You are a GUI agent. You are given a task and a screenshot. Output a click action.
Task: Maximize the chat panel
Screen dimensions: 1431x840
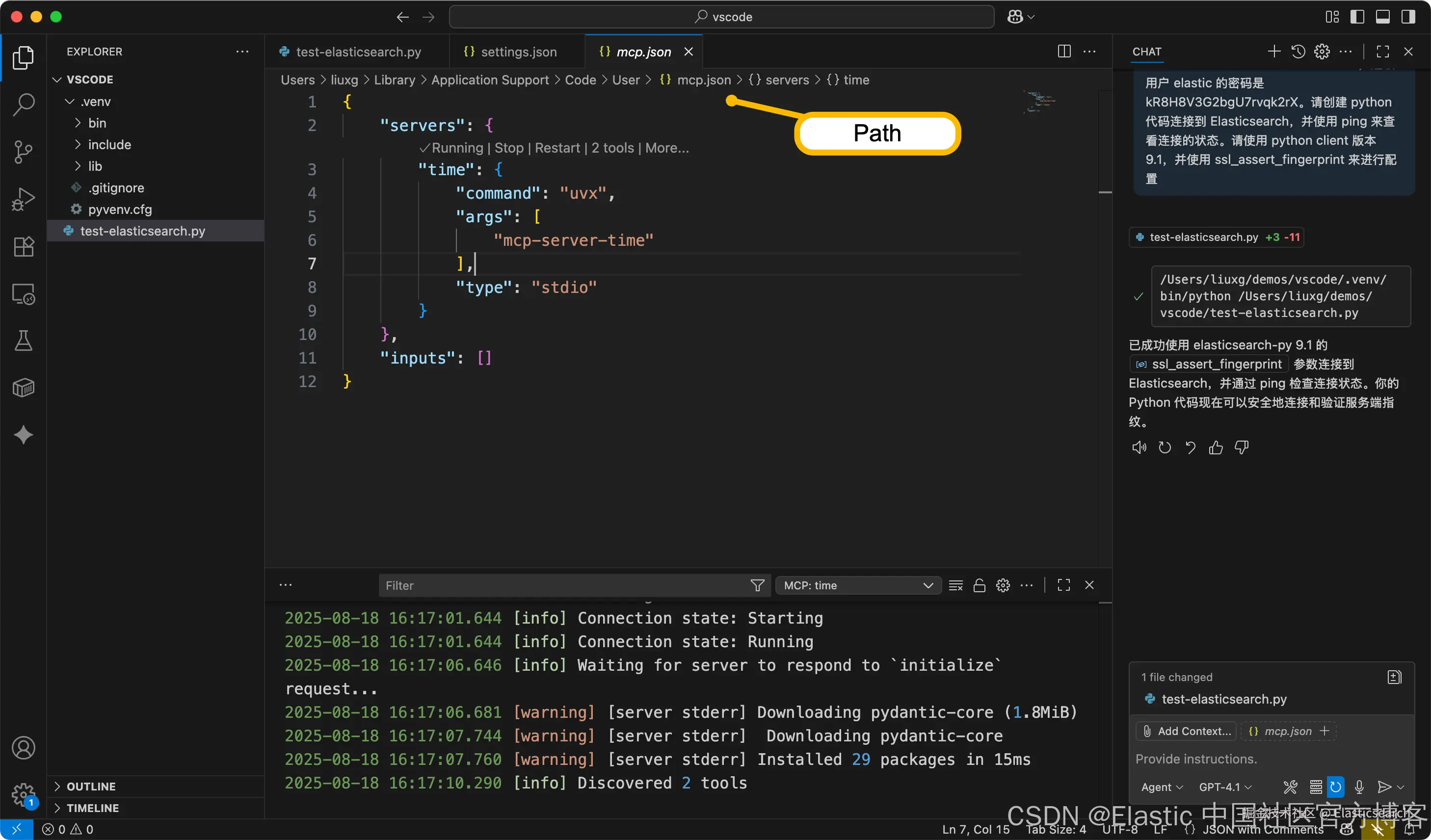point(1383,52)
